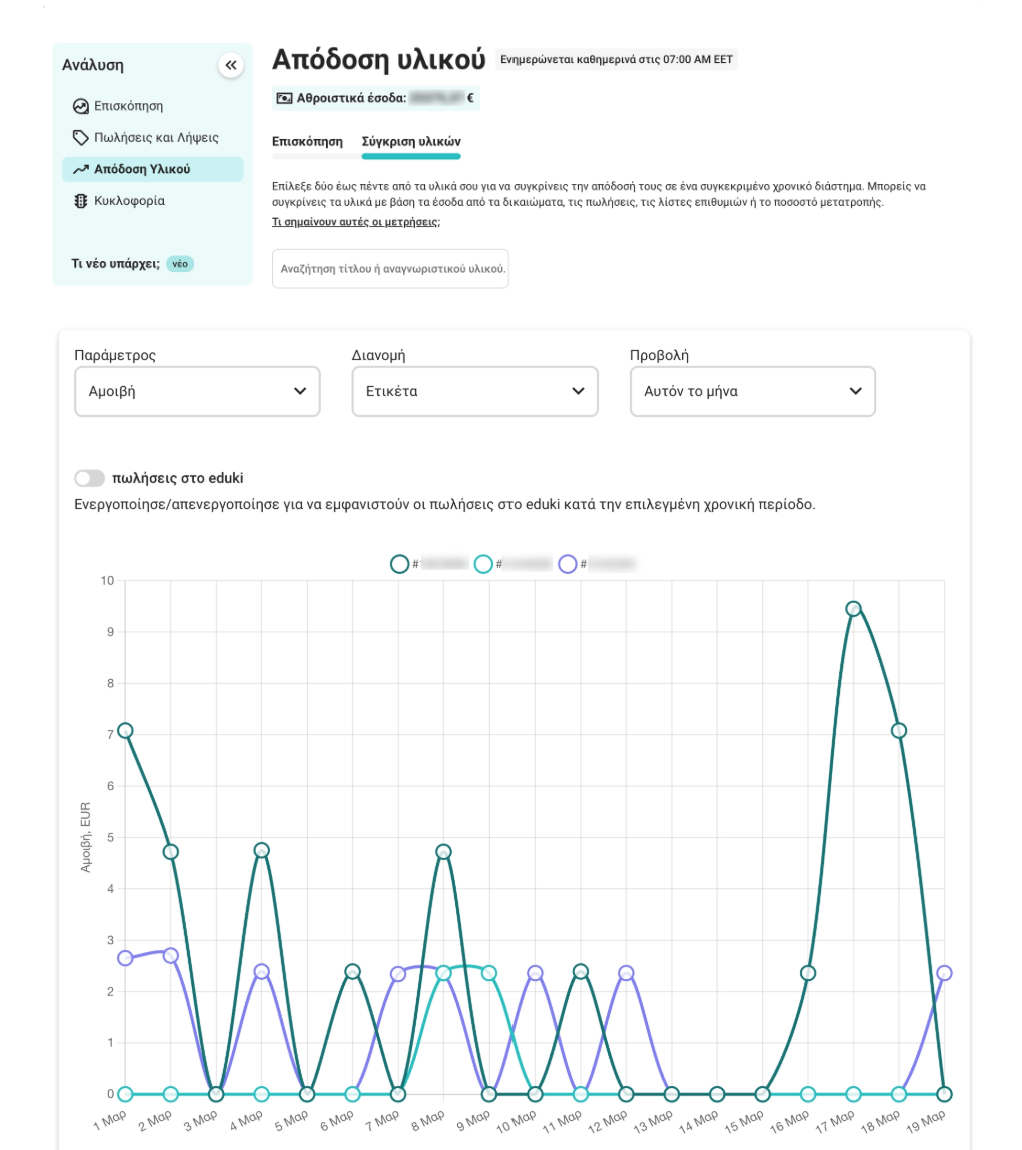Screen dimensions: 1022x1150
Task: Click the Κυκλοφορία traffic icon
Action: 81,201
